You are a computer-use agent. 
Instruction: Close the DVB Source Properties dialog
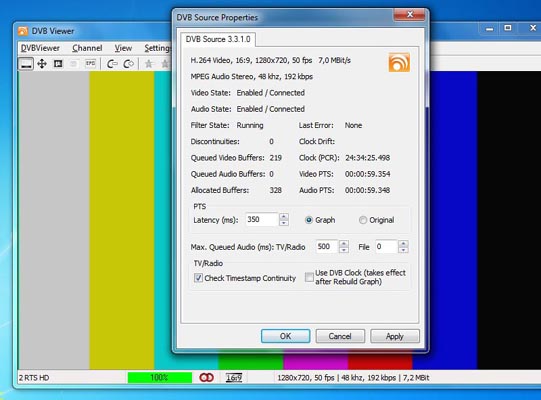(410, 14)
